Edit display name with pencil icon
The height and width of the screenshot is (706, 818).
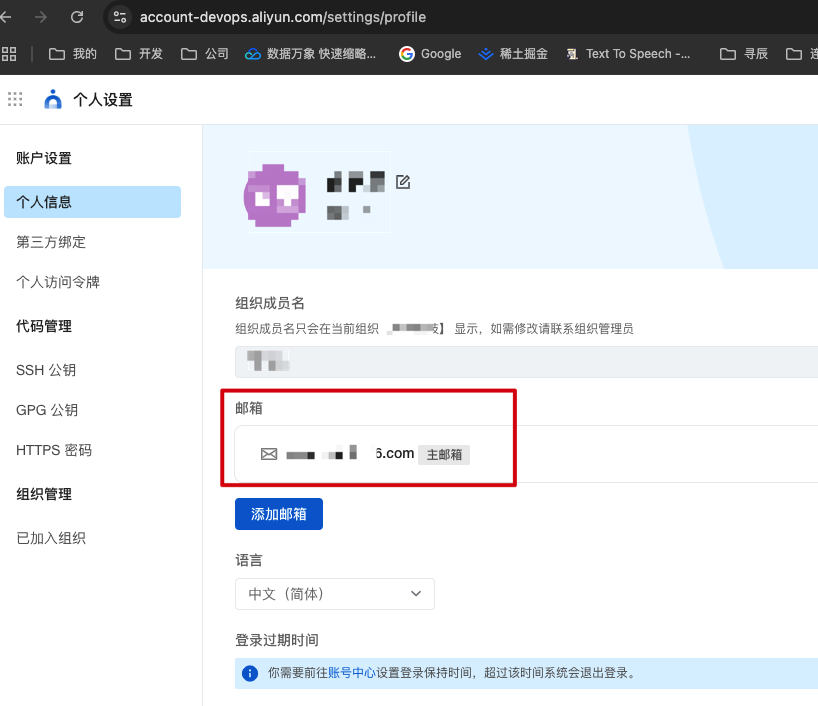(403, 182)
